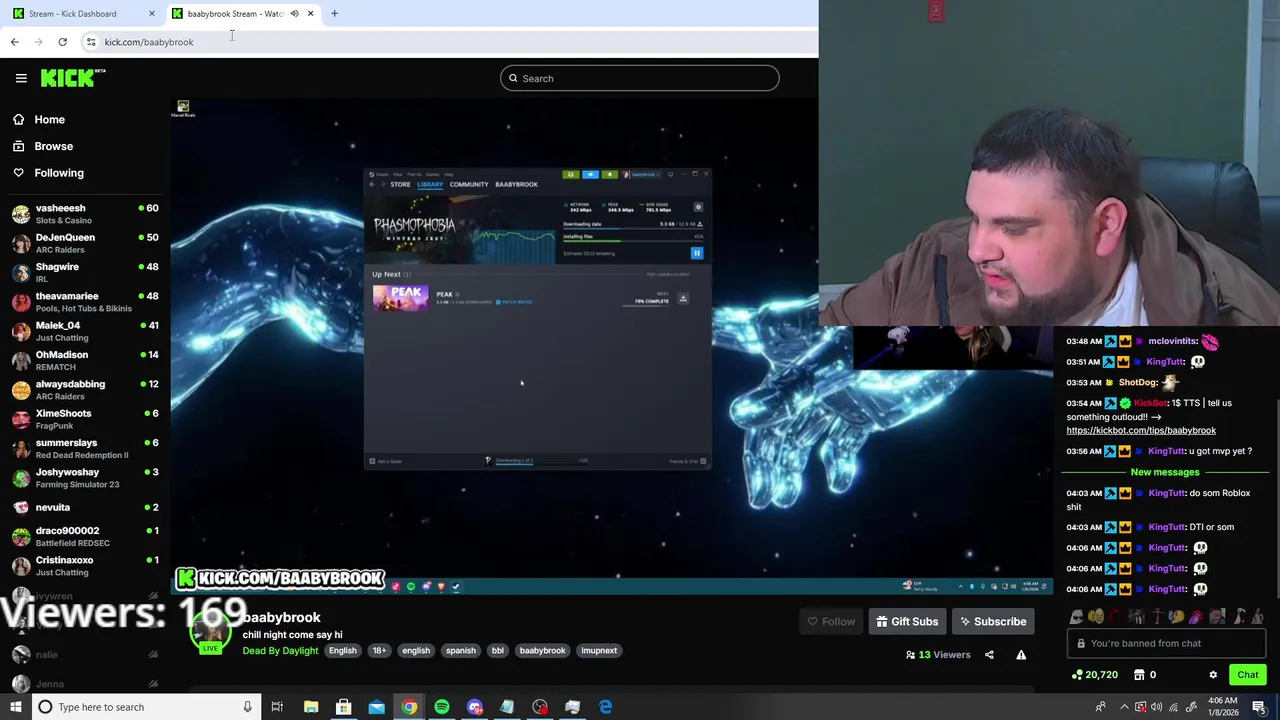Share the stream via share icon
The image size is (1280, 720).
989,655
